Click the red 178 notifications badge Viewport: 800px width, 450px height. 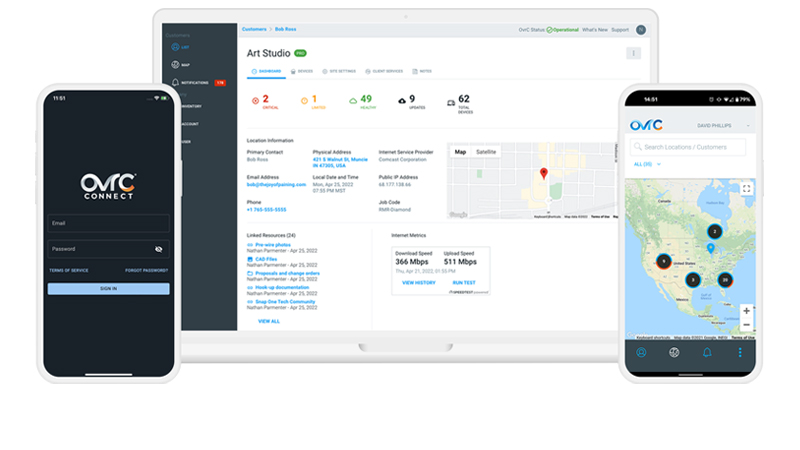[x=220, y=83]
